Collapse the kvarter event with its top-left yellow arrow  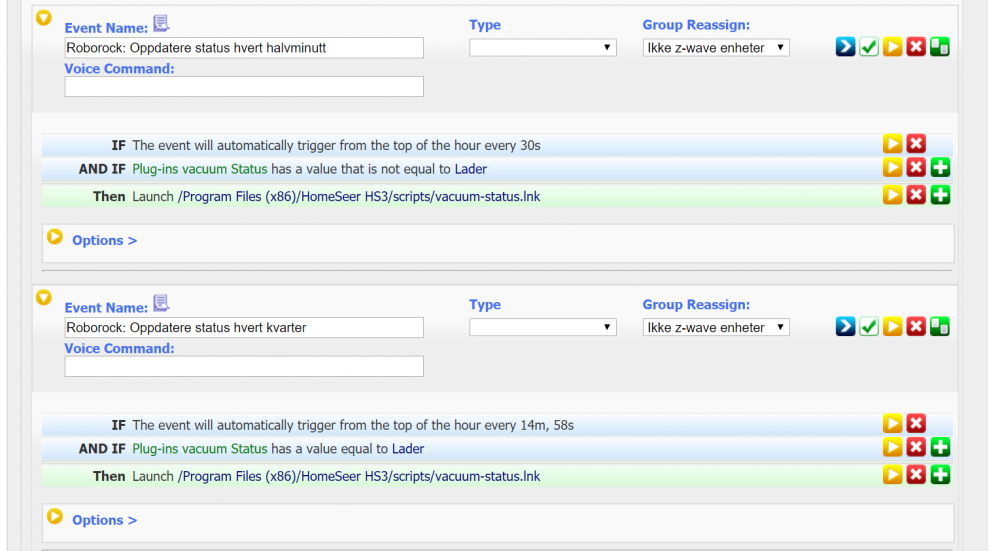click(43, 298)
